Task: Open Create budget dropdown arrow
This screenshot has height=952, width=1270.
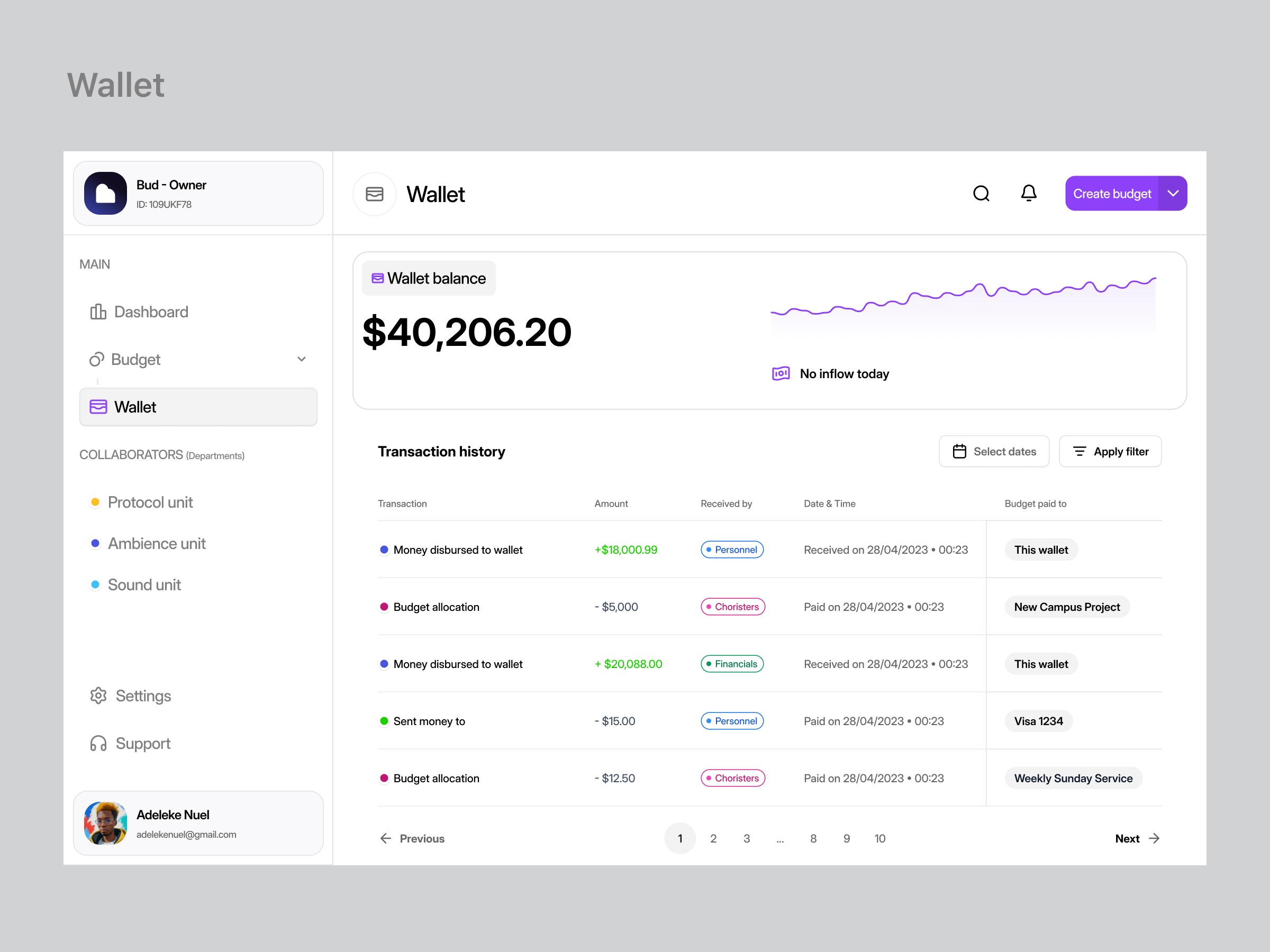Action: (1173, 194)
